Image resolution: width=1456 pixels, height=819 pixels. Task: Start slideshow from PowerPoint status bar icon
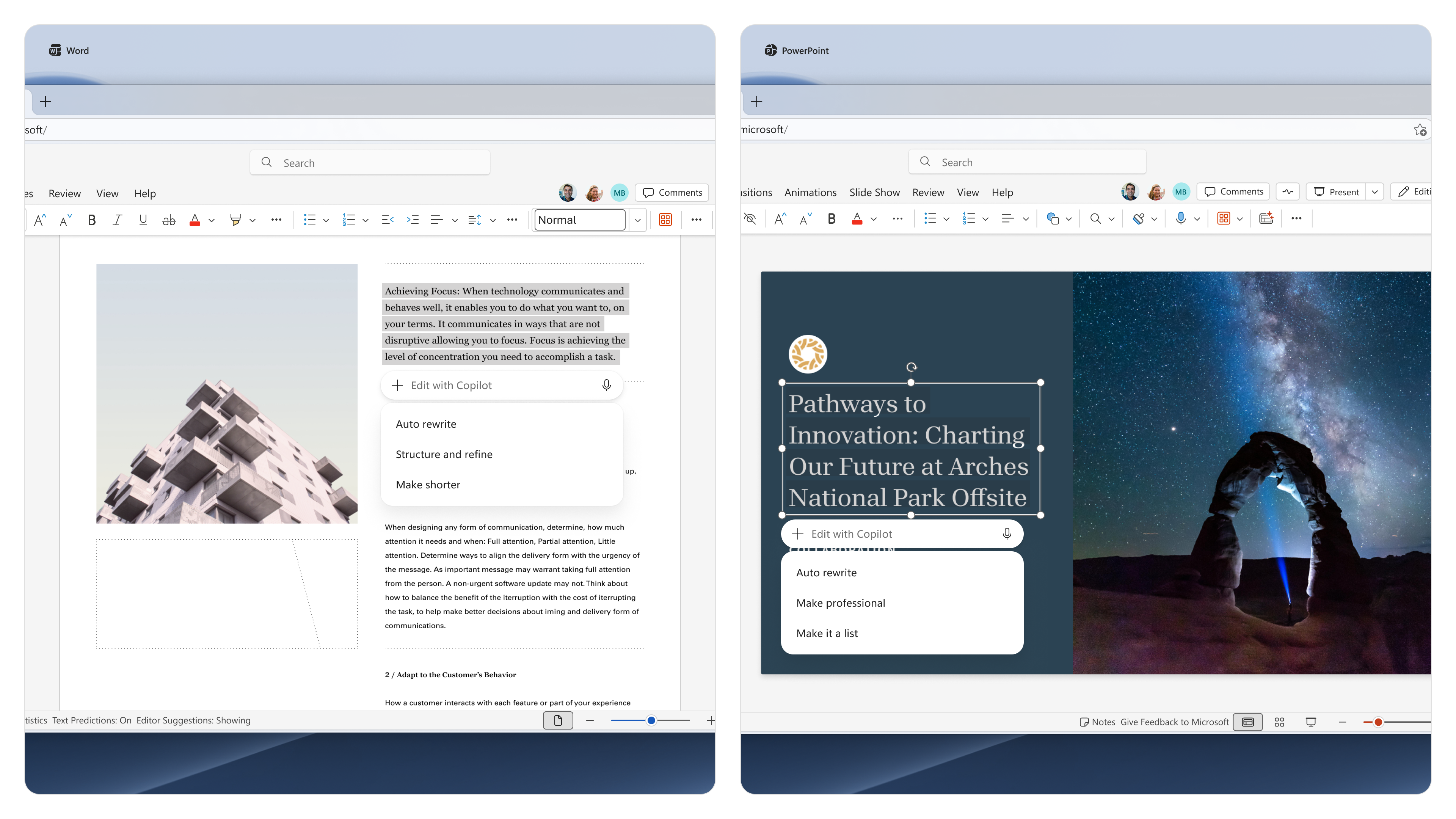[x=1311, y=722]
